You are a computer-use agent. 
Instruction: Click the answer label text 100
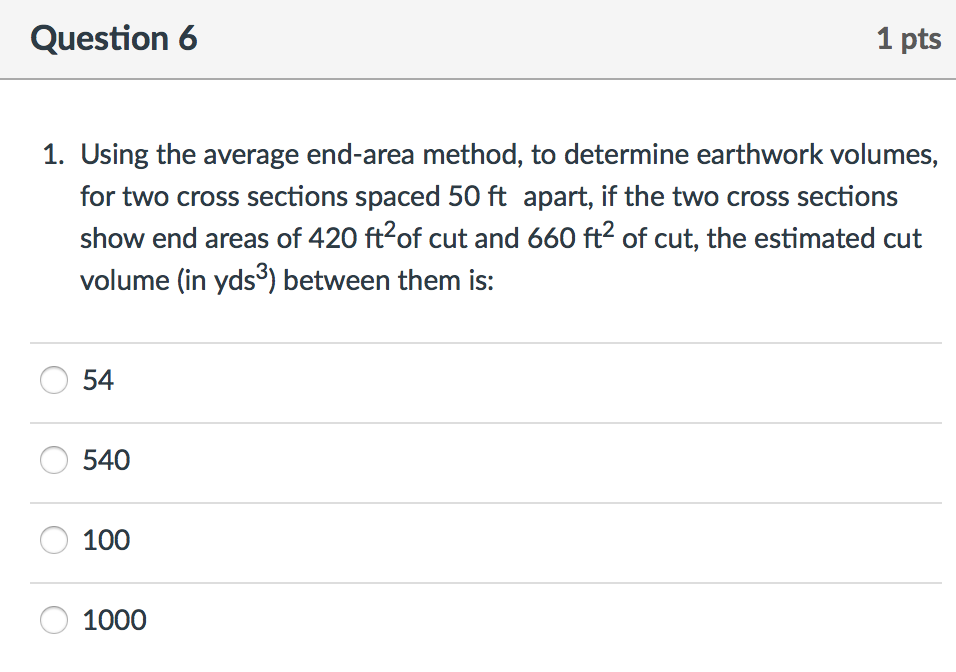[x=107, y=540]
